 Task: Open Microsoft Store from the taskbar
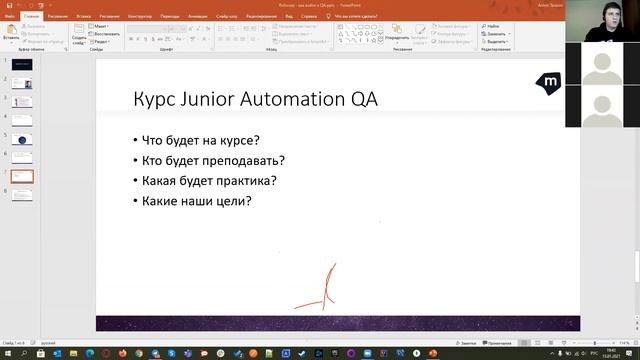tap(40, 353)
